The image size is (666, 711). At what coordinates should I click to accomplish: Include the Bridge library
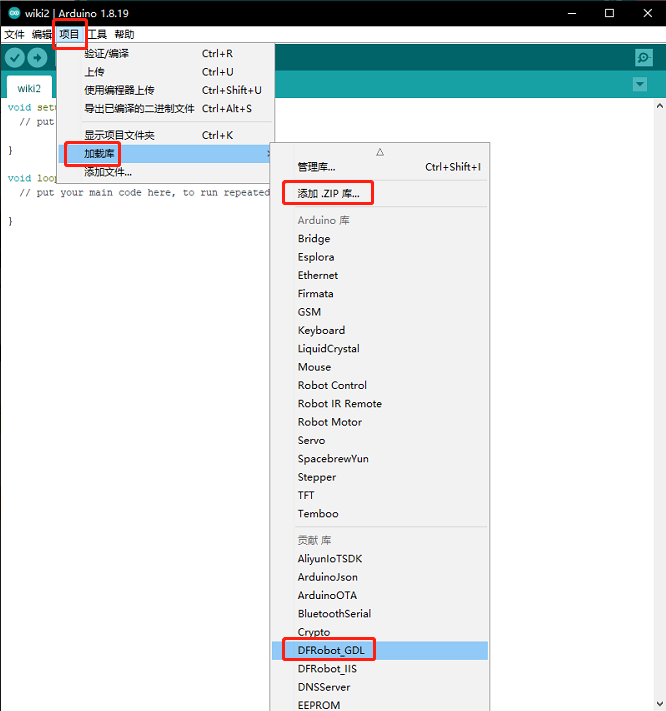(380, 239)
